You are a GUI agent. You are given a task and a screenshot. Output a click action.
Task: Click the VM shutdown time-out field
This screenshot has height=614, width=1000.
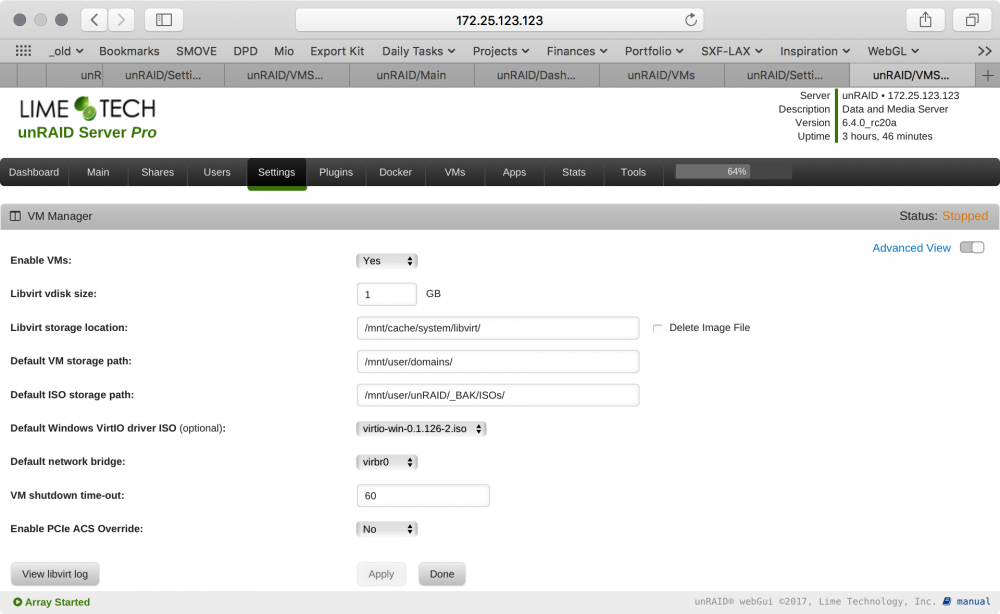pos(423,495)
